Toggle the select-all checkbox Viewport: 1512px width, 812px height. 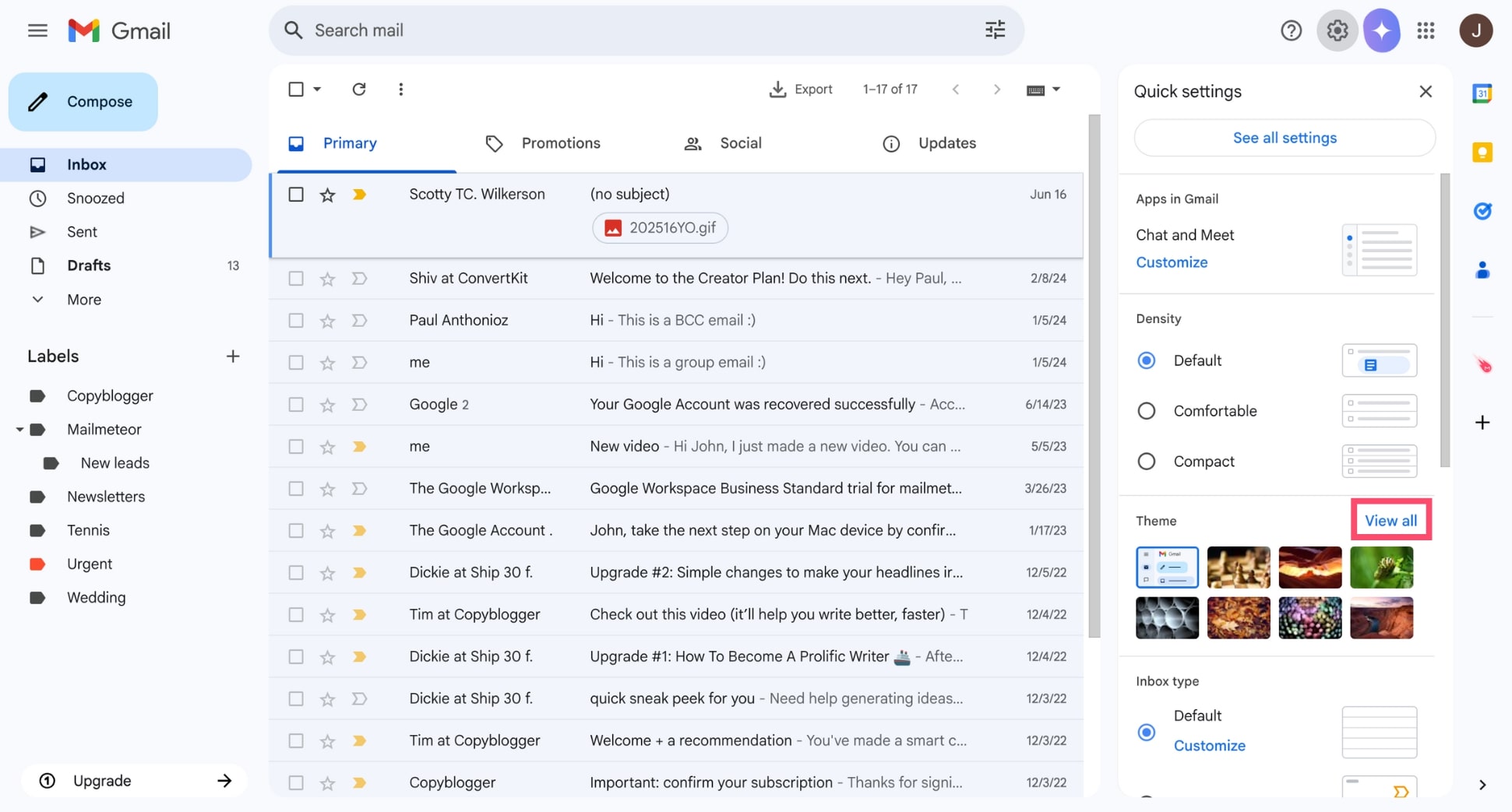pyautogui.click(x=295, y=90)
